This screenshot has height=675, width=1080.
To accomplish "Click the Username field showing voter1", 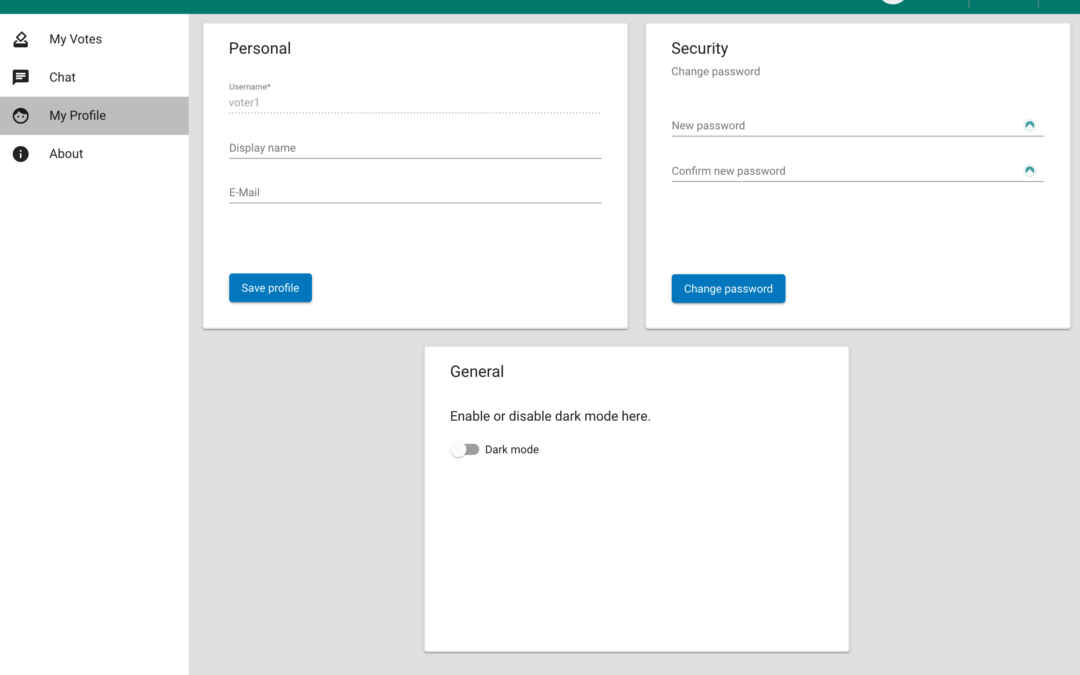I will pyautogui.click(x=414, y=102).
